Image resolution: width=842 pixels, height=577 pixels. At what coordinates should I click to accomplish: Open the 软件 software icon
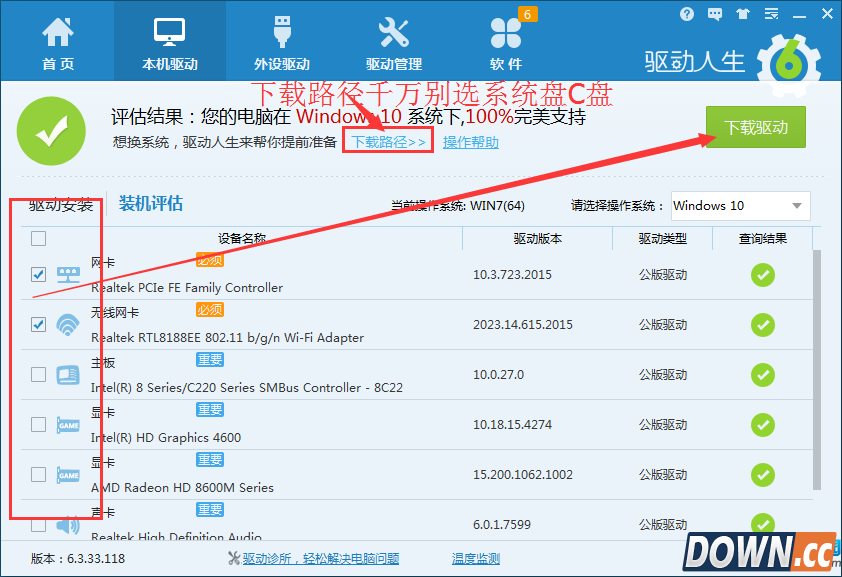[x=506, y=43]
